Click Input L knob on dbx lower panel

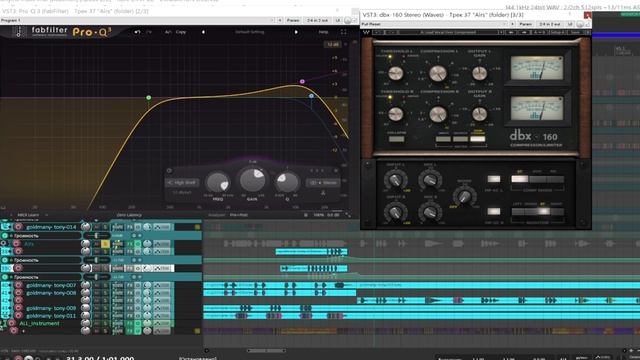[x=395, y=180]
